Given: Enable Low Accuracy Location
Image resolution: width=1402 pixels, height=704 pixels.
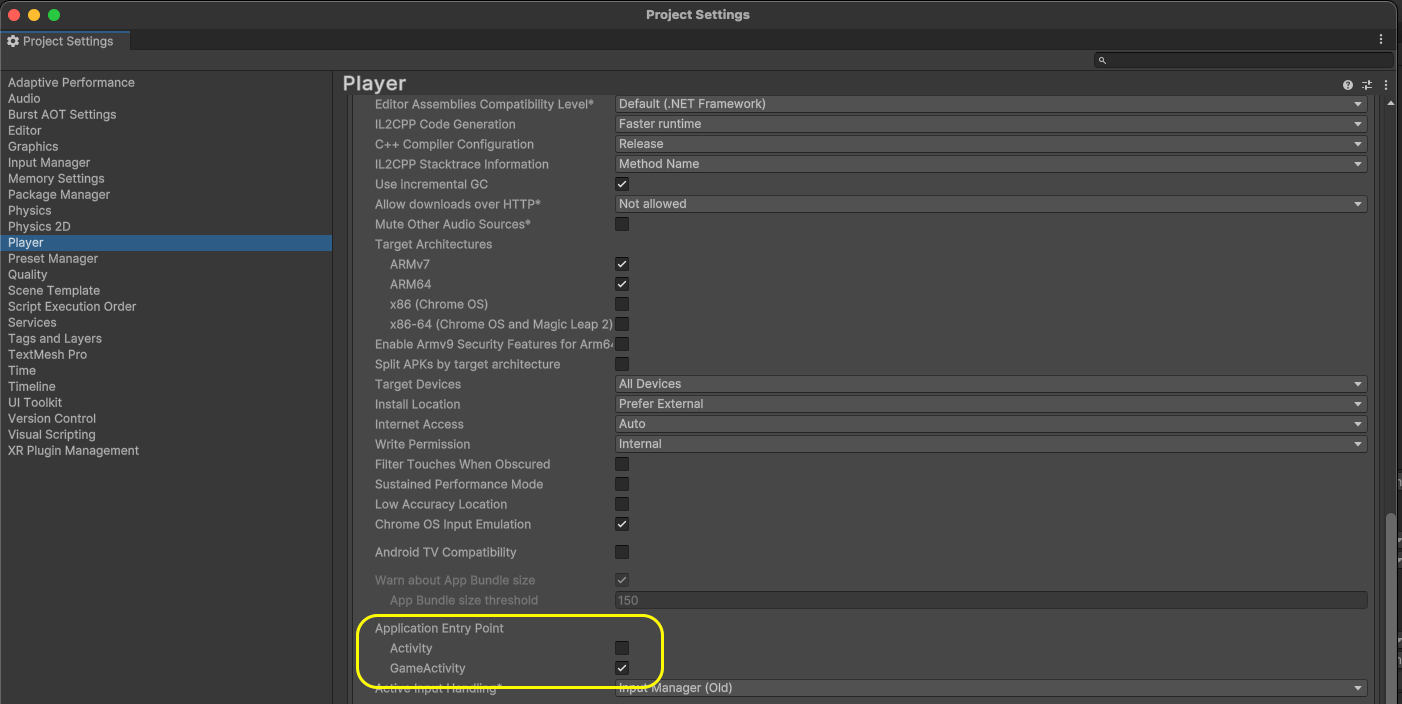Looking at the screenshot, I should click(x=622, y=504).
